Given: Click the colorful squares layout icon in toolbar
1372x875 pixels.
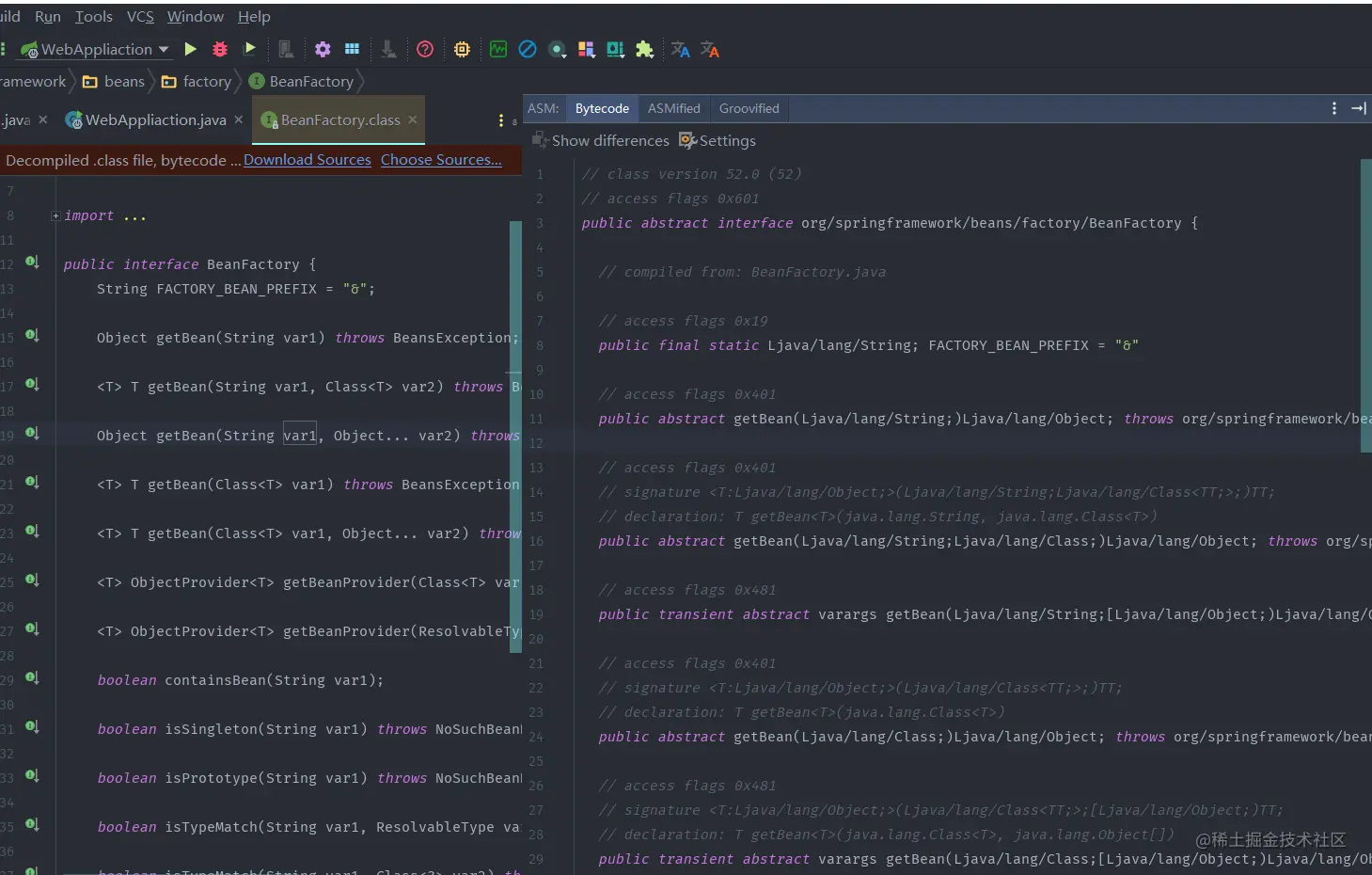Looking at the screenshot, I should (x=586, y=49).
